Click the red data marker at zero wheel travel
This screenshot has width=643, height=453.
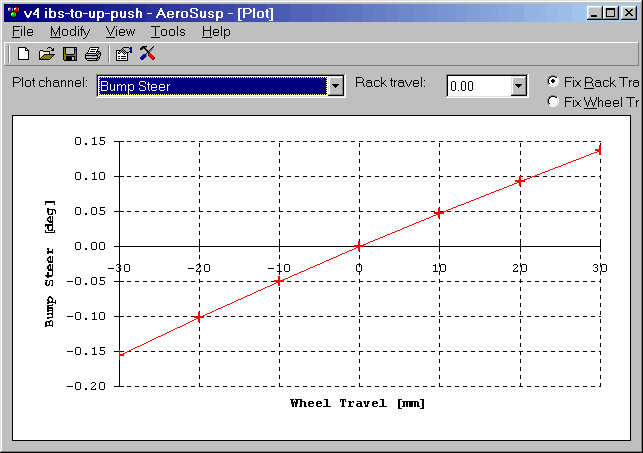(359, 246)
